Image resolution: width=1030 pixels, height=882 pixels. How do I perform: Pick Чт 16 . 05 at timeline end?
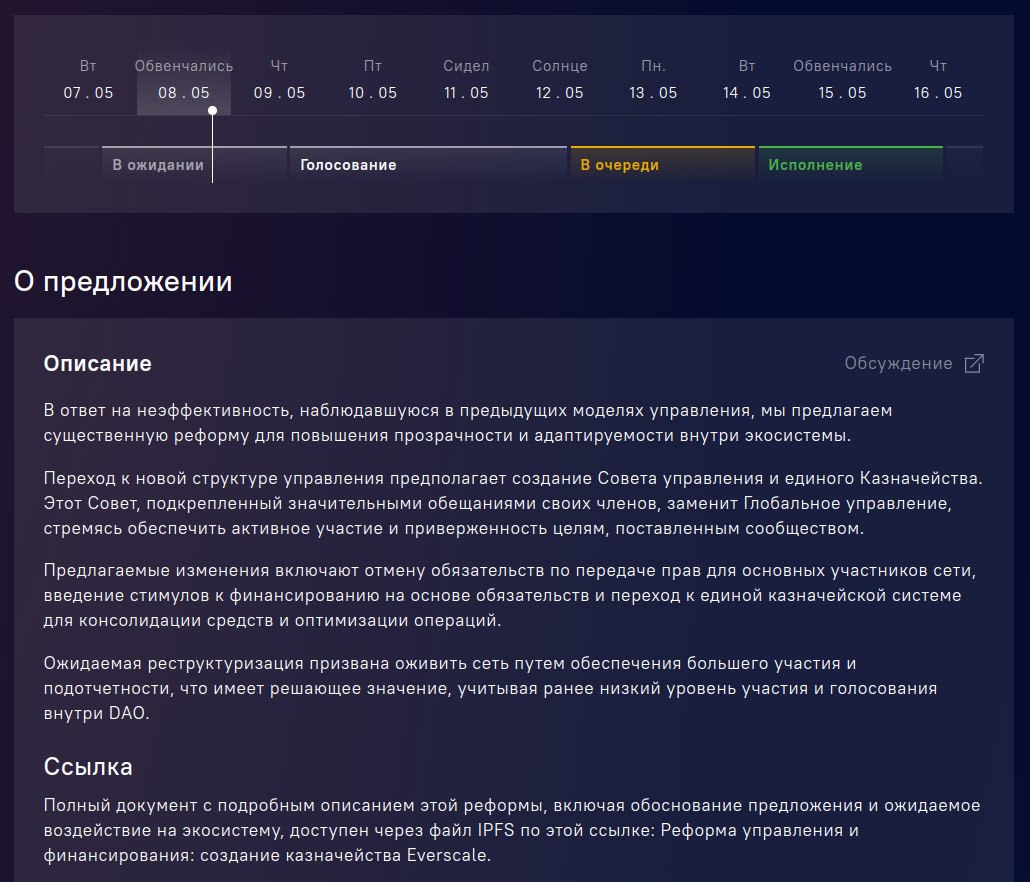point(938,82)
